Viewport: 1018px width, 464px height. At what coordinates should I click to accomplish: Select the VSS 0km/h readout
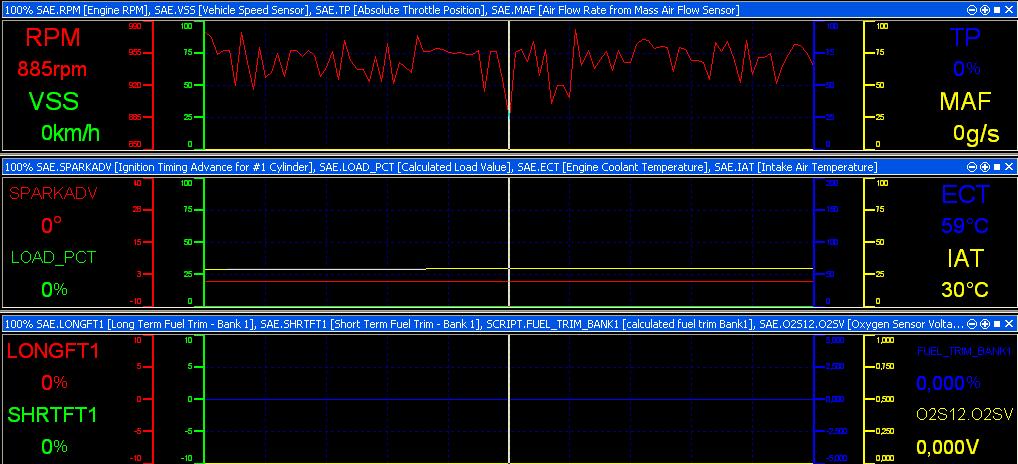71,133
